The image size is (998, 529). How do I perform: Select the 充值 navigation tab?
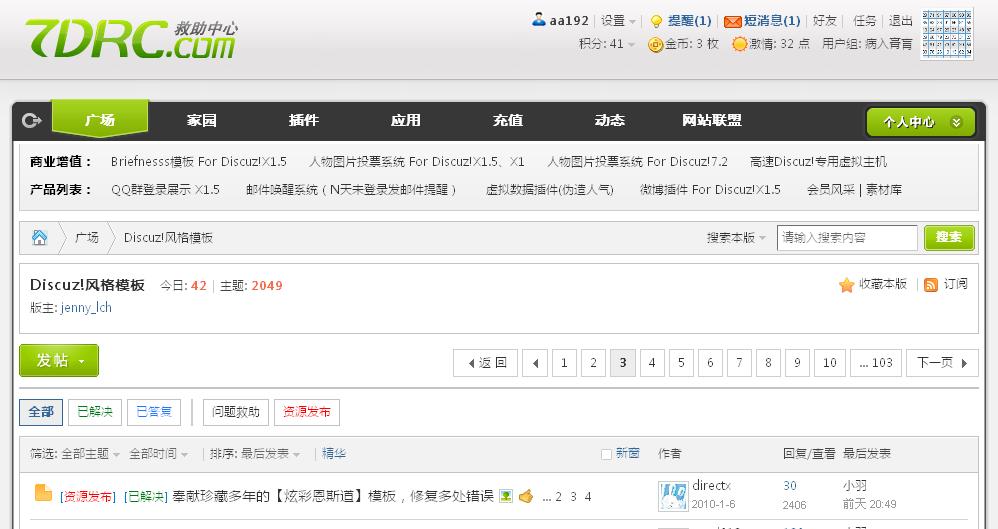pos(507,120)
